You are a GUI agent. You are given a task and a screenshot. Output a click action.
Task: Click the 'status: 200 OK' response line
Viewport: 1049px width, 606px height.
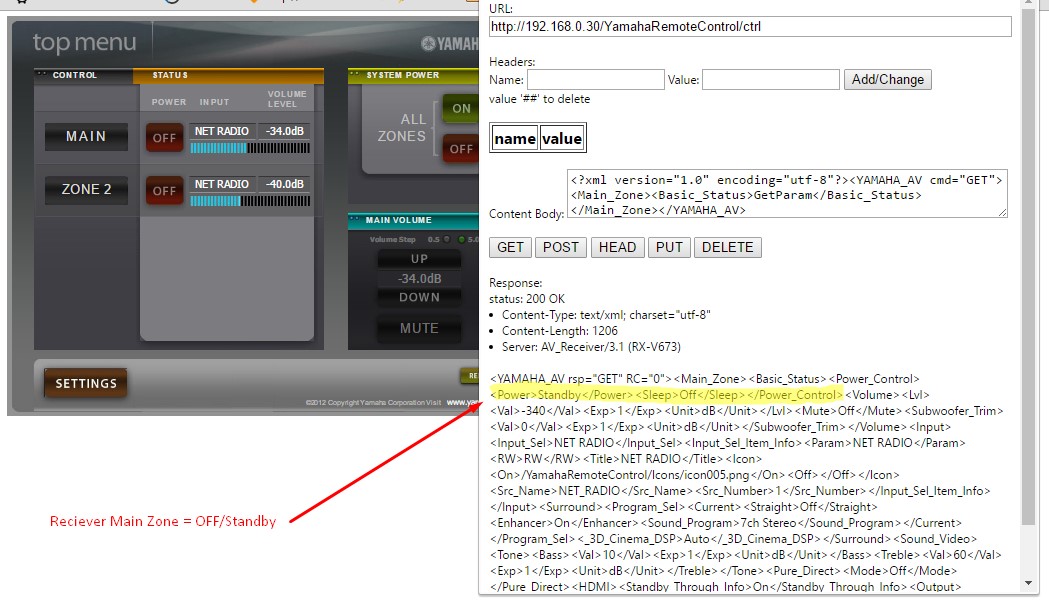coord(527,299)
